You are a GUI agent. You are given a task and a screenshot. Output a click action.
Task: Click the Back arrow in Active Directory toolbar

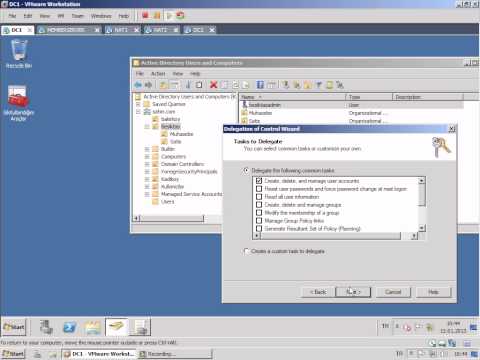[x=138, y=85]
